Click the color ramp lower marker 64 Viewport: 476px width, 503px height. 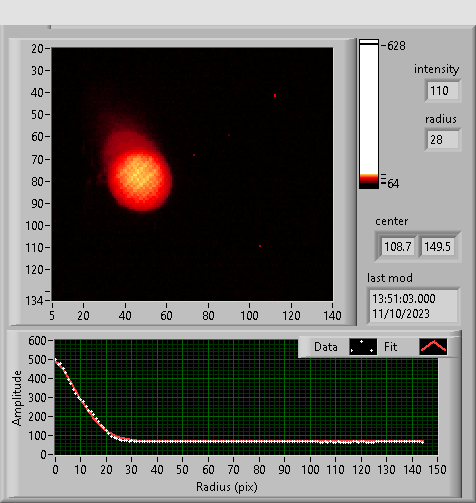393,184
